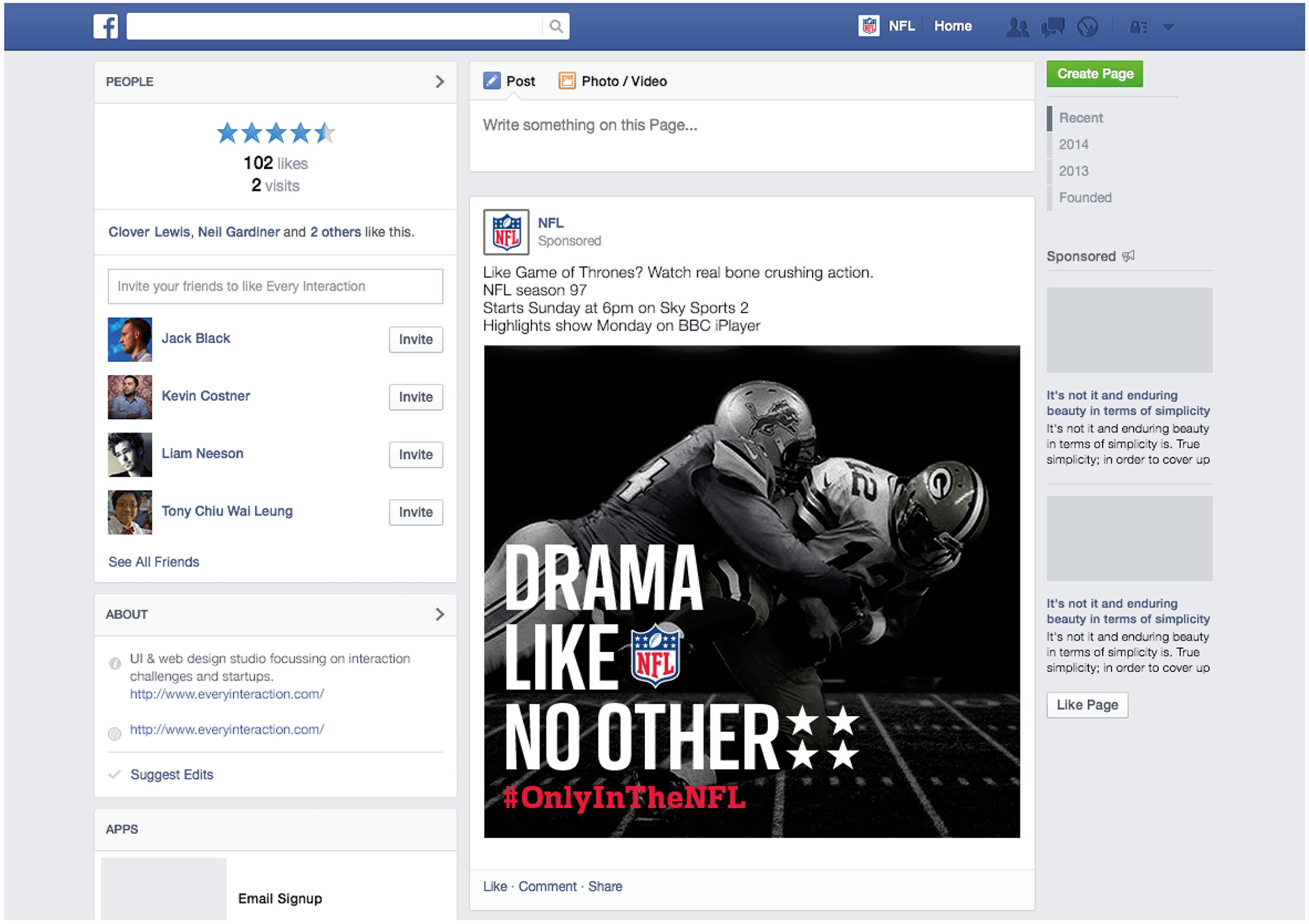This screenshot has width=1309, height=924.
Task: Click the 2 others link
Action: coord(335,232)
